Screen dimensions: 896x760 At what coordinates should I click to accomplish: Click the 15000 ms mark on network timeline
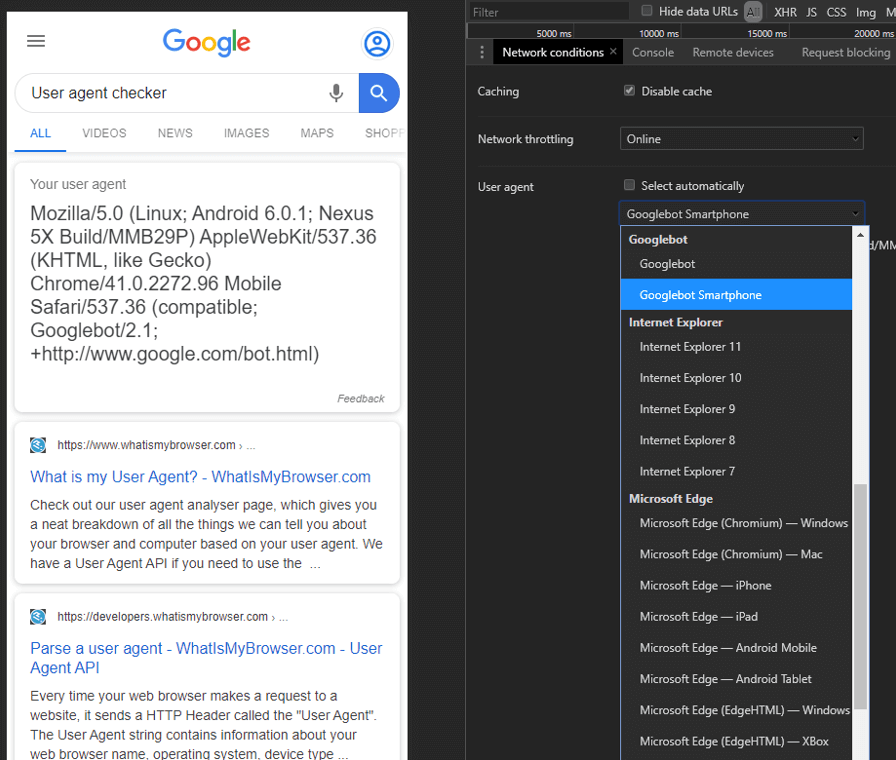coord(767,33)
